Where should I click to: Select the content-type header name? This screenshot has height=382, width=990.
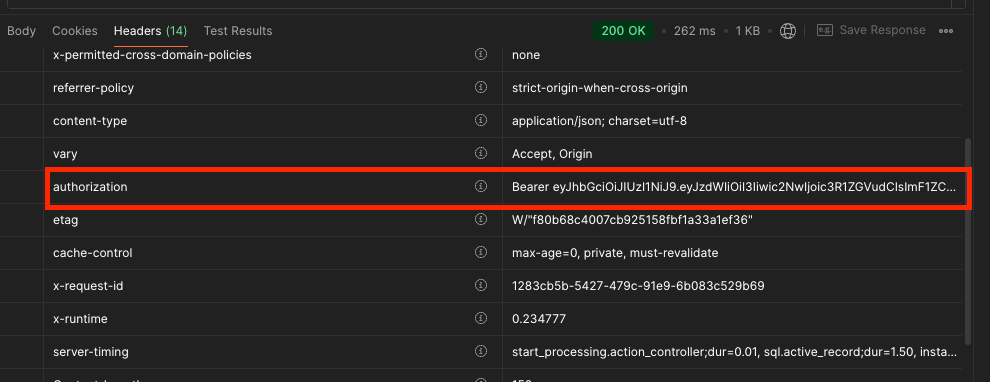pos(90,121)
